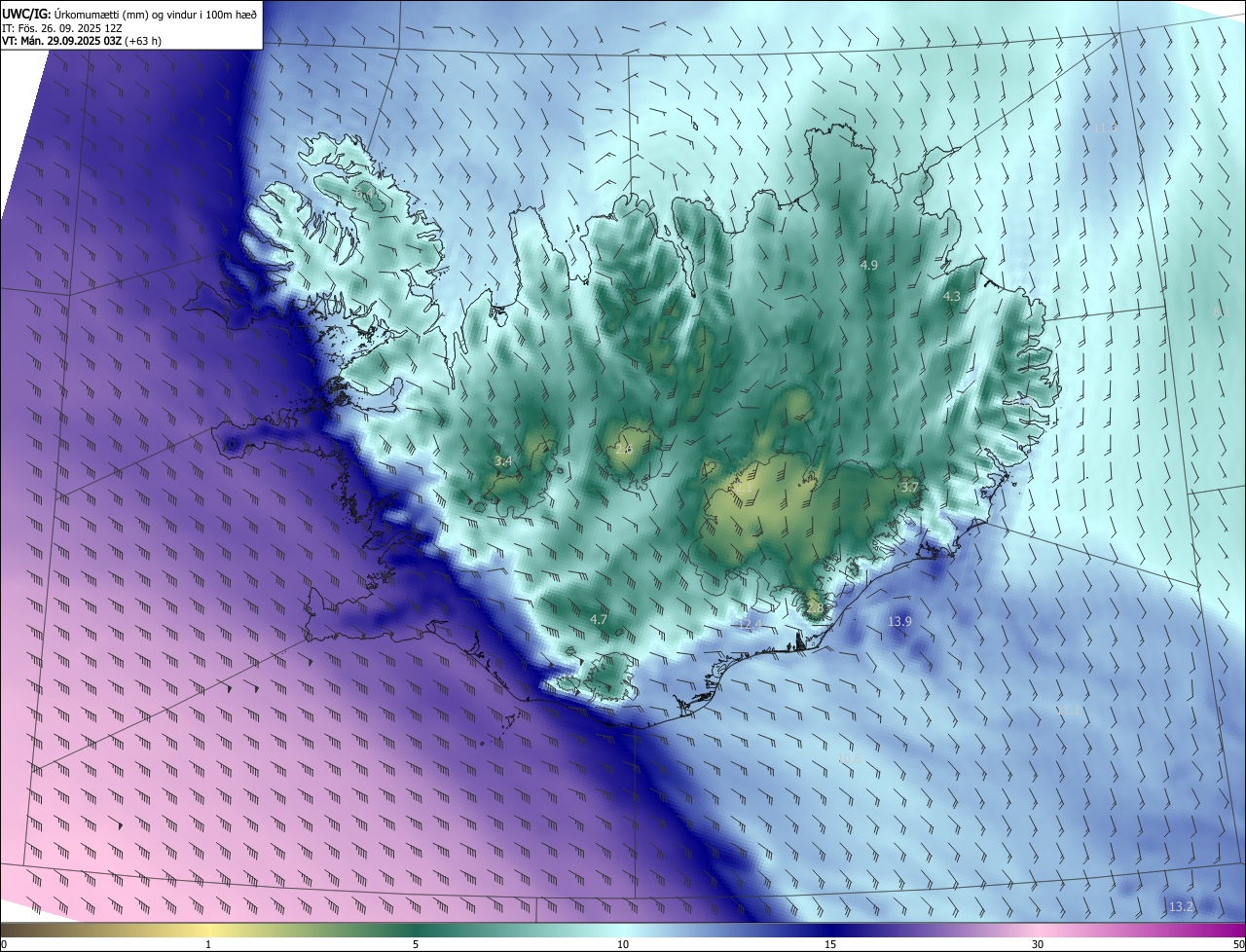Screen dimensions: 1246x952
Task: Pick the 2.6 value label
Action: [x=624, y=449]
